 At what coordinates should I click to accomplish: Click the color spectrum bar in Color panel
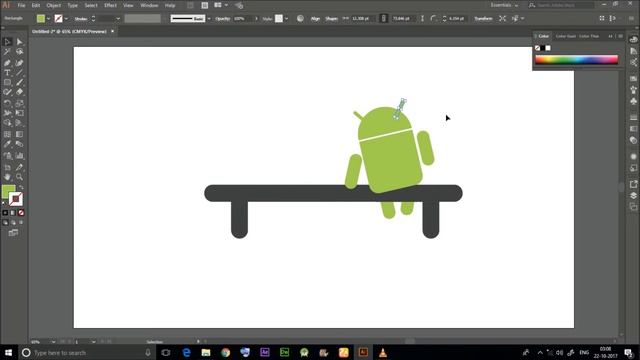click(x=576, y=60)
